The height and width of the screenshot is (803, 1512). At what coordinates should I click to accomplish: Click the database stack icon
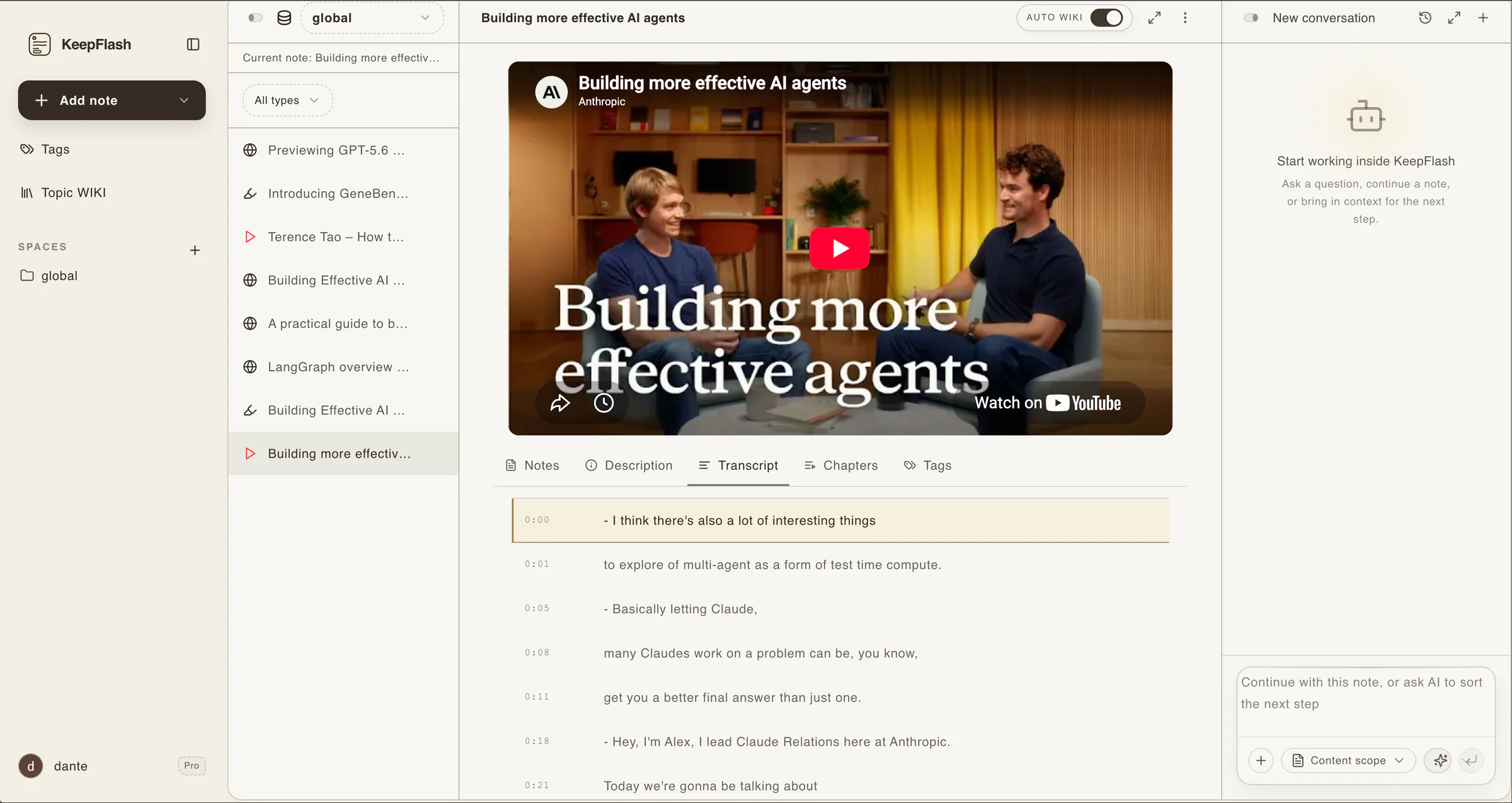(284, 18)
